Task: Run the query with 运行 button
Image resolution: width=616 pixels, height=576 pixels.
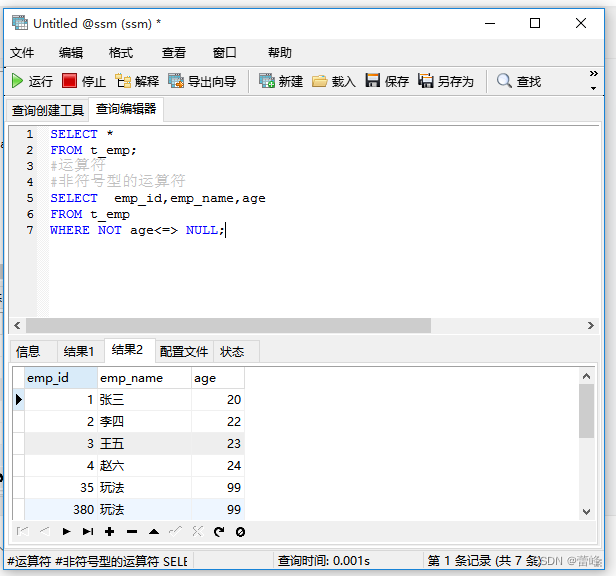Action: (32, 81)
